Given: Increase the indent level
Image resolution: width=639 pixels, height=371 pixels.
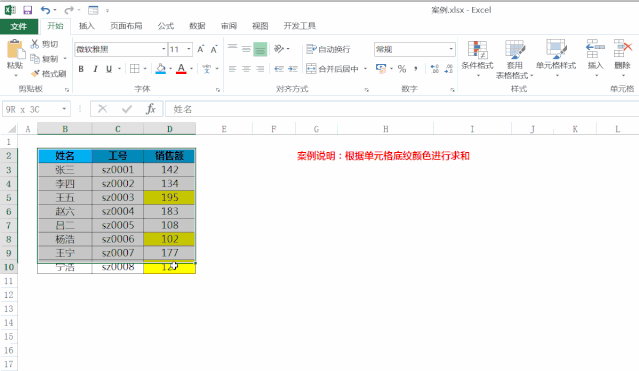Looking at the screenshot, I should coord(293,69).
